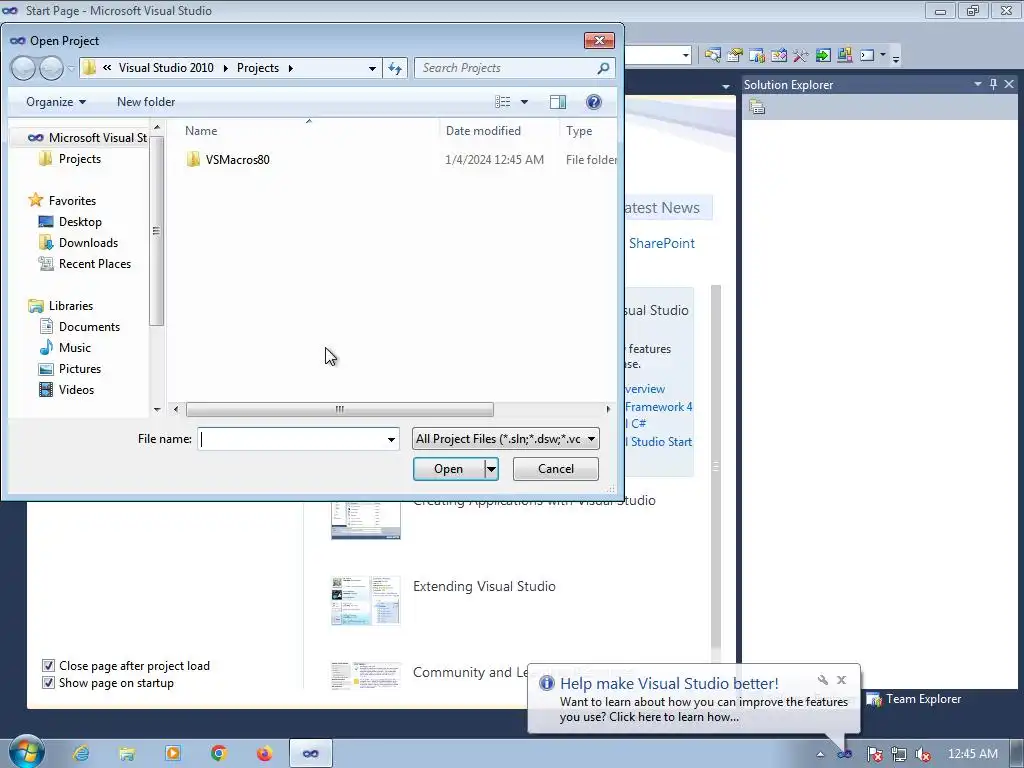Open recent pages dropdown next to forward arrow
Image resolution: width=1024 pixels, height=768 pixels.
tap(71, 68)
